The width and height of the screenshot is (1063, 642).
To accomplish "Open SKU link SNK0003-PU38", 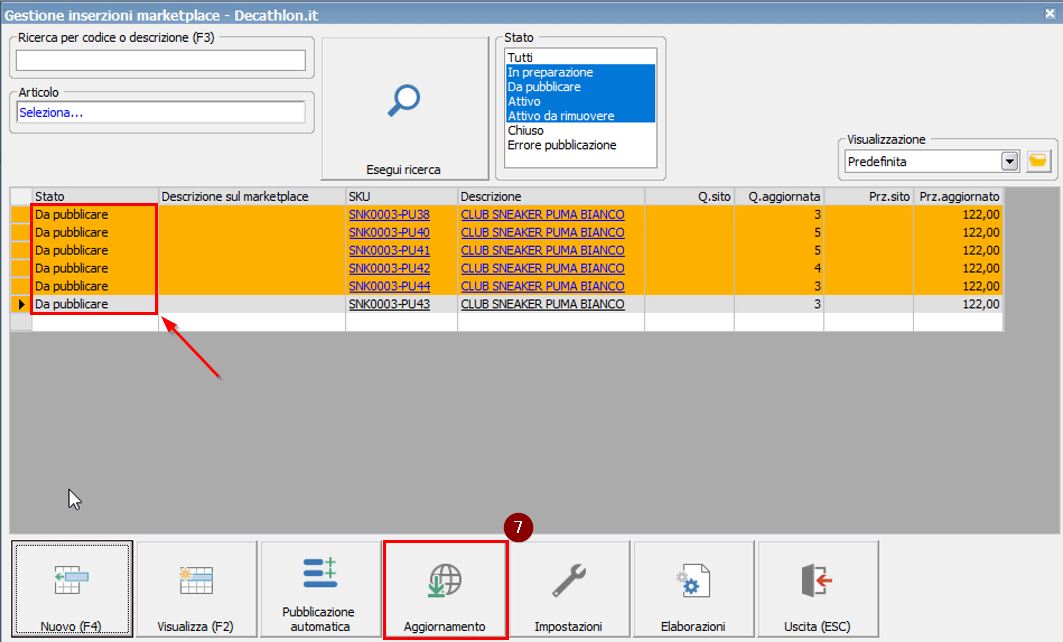I will [389, 214].
